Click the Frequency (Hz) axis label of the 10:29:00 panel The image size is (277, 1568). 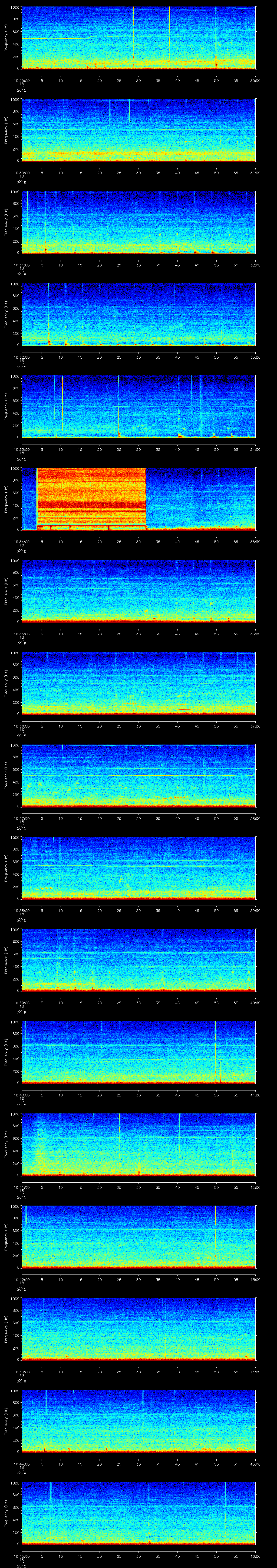6,38
